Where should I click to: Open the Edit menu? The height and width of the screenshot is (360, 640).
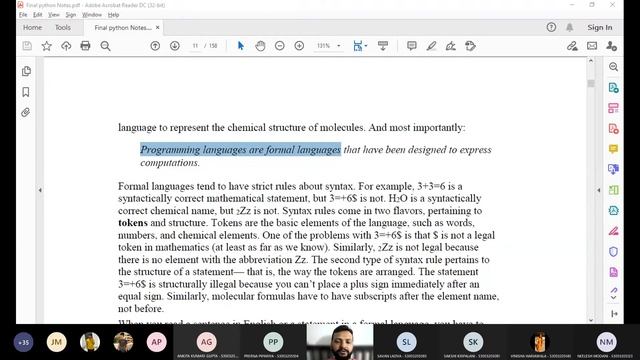click(x=38, y=15)
